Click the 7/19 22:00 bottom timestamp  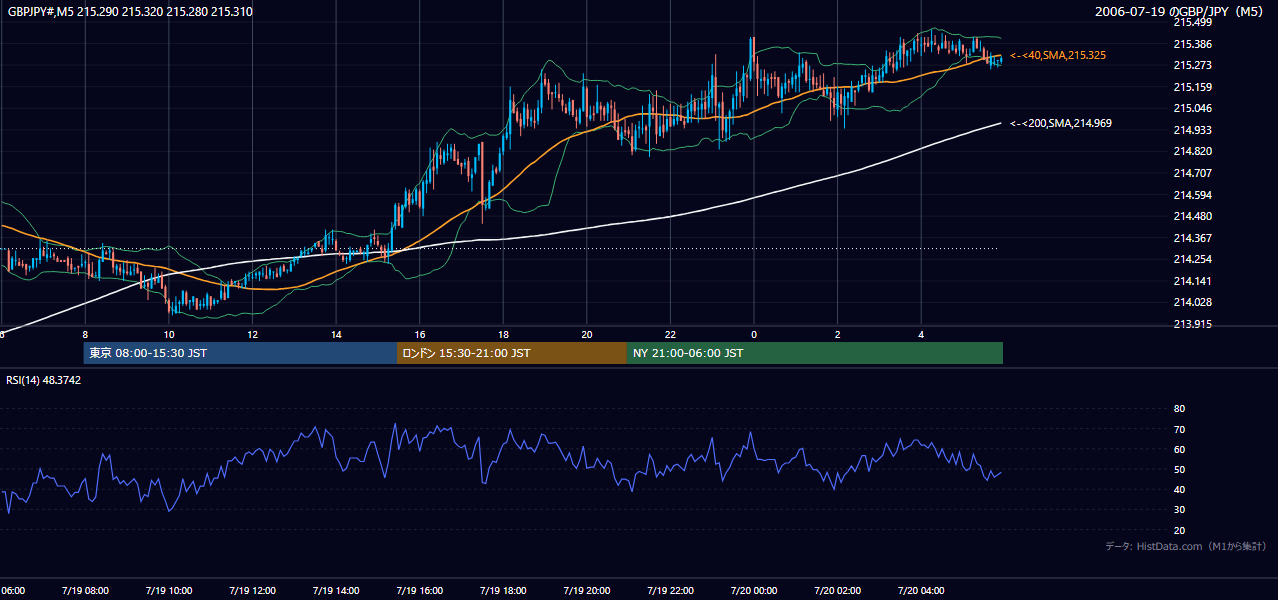(x=670, y=590)
